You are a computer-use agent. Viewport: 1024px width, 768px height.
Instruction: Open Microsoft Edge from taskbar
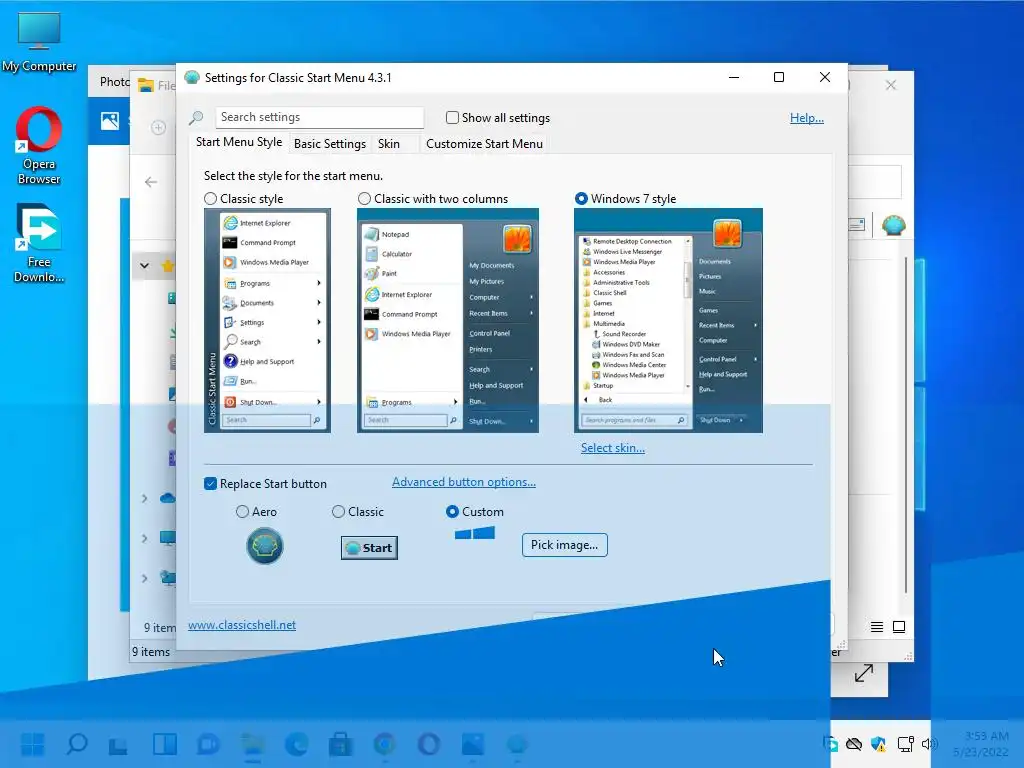click(x=296, y=744)
